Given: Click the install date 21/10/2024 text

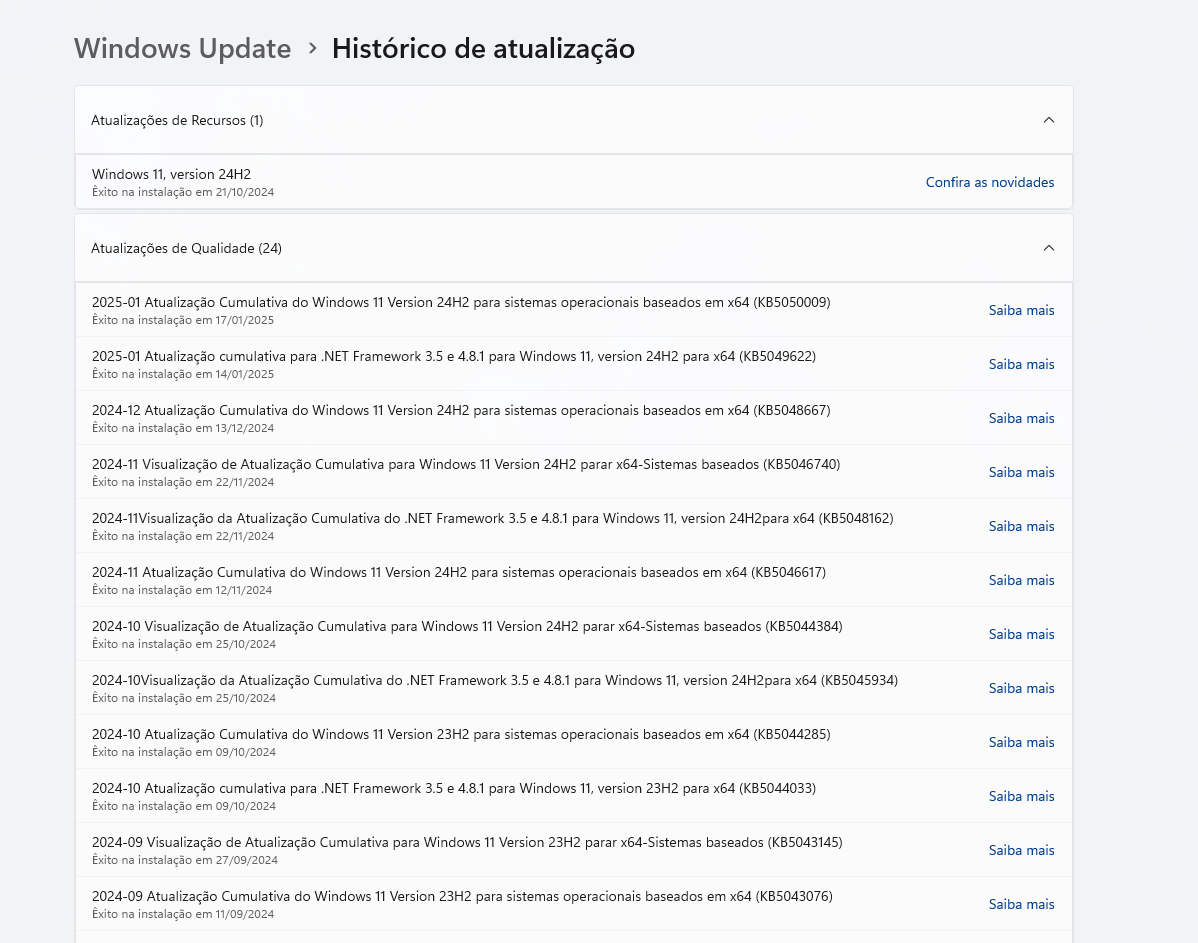Looking at the screenshot, I should 244,193.
